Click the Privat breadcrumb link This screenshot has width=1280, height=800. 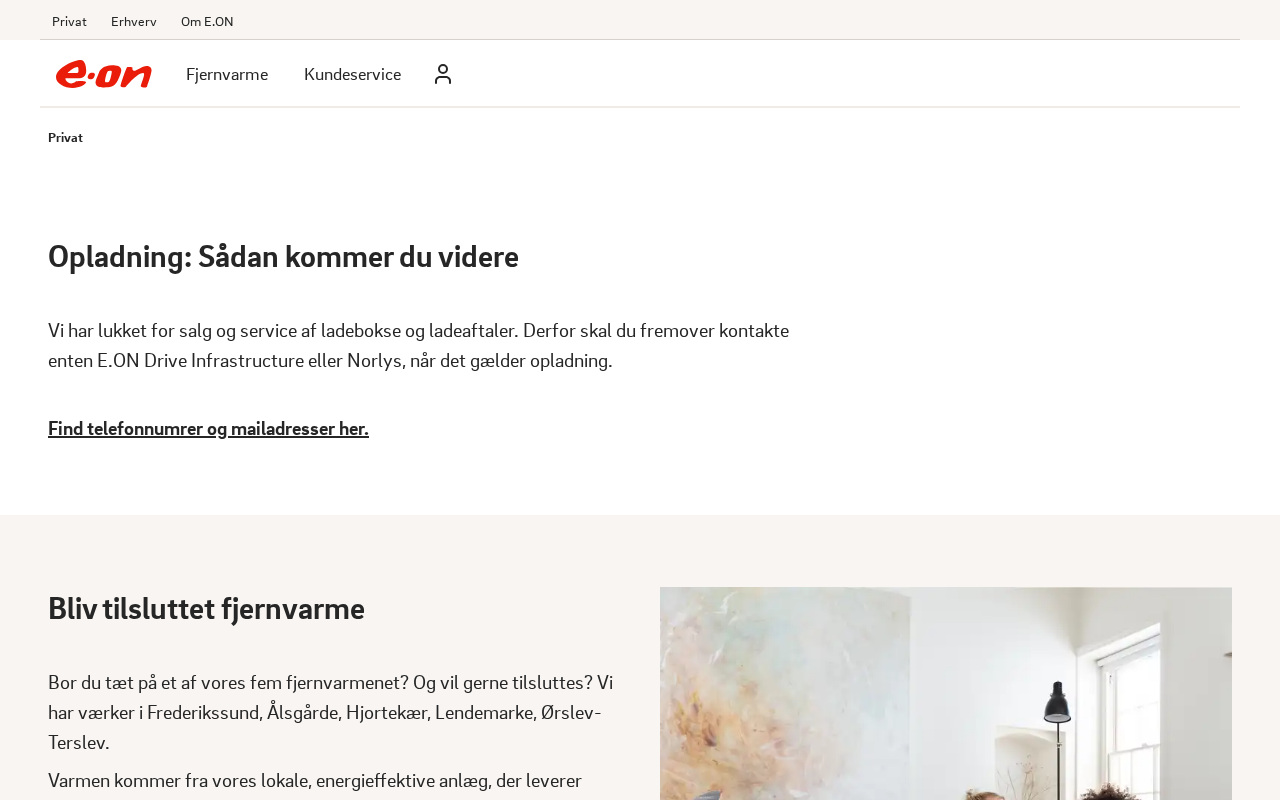point(65,138)
